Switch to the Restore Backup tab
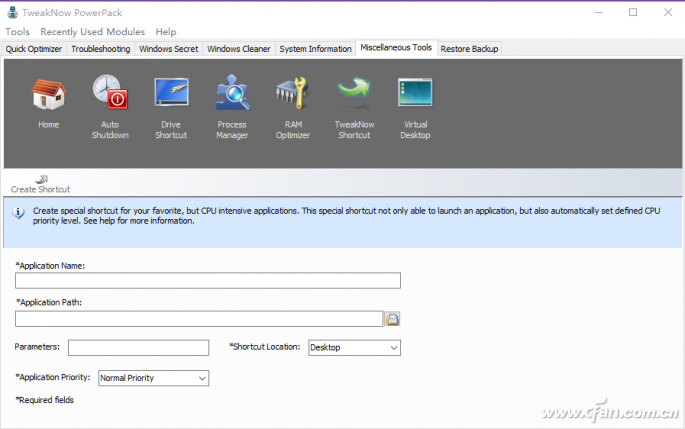Viewport: 685px width, 429px height. click(469, 48)
